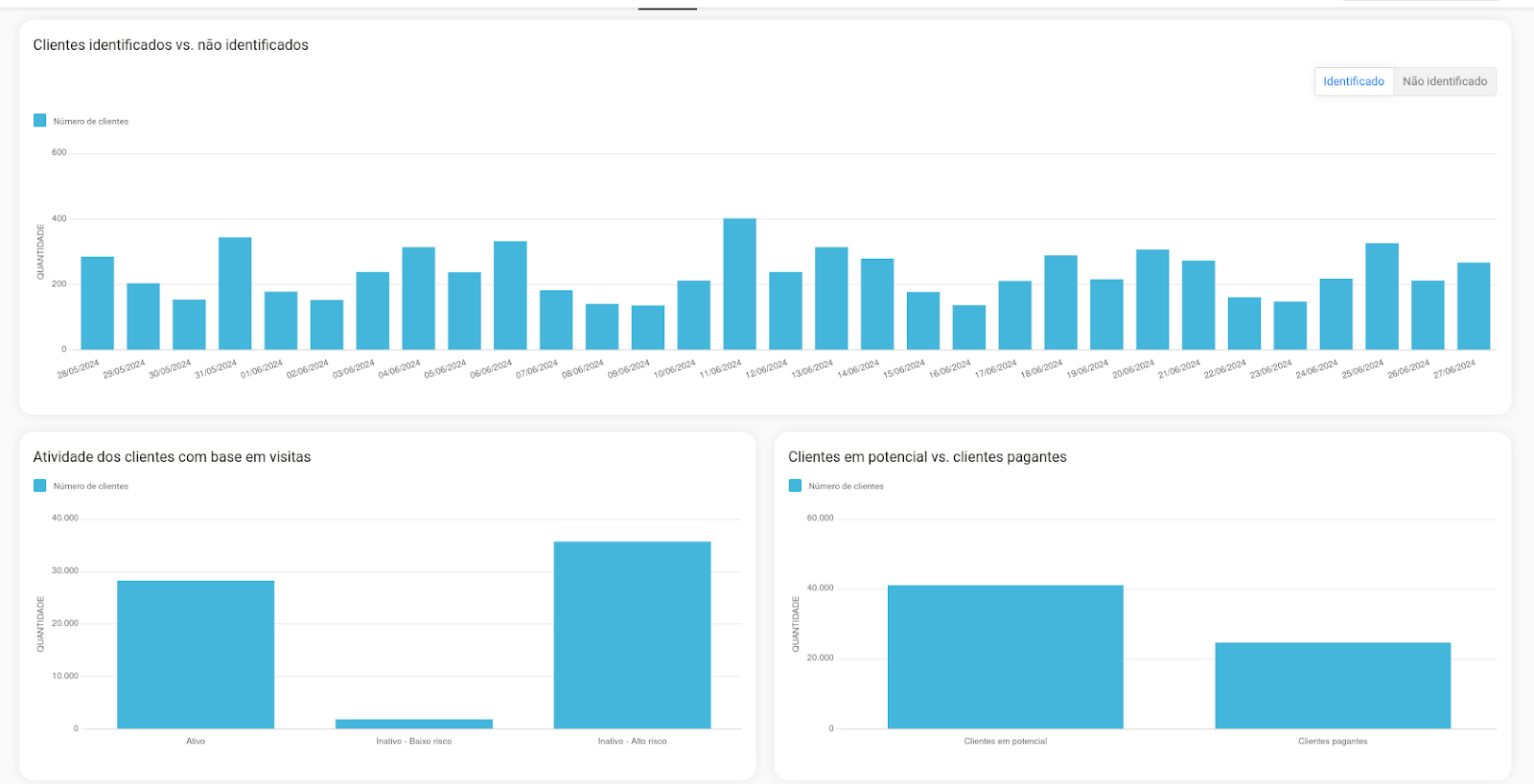This screenshot has width=1534, height=784.
Task: Click the Clientes em potencial bar
Action: point(1005,657)
